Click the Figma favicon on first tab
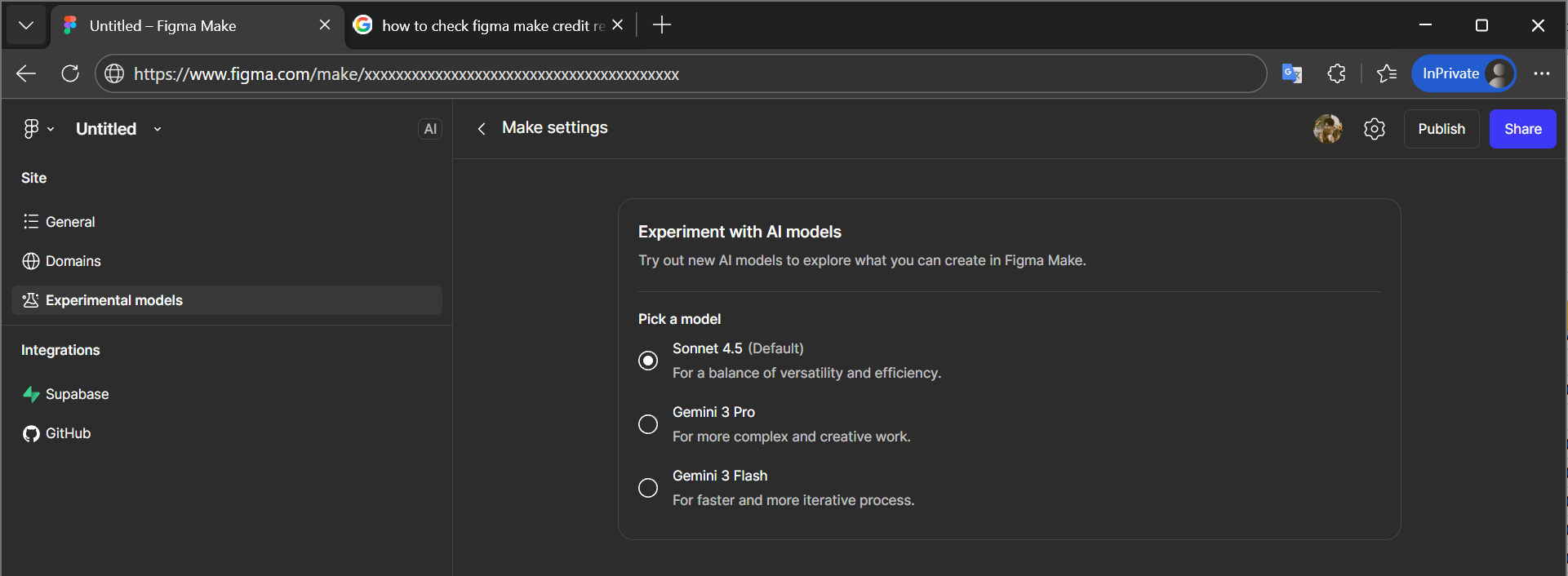 pyautogui.click(x=71, y=25)
